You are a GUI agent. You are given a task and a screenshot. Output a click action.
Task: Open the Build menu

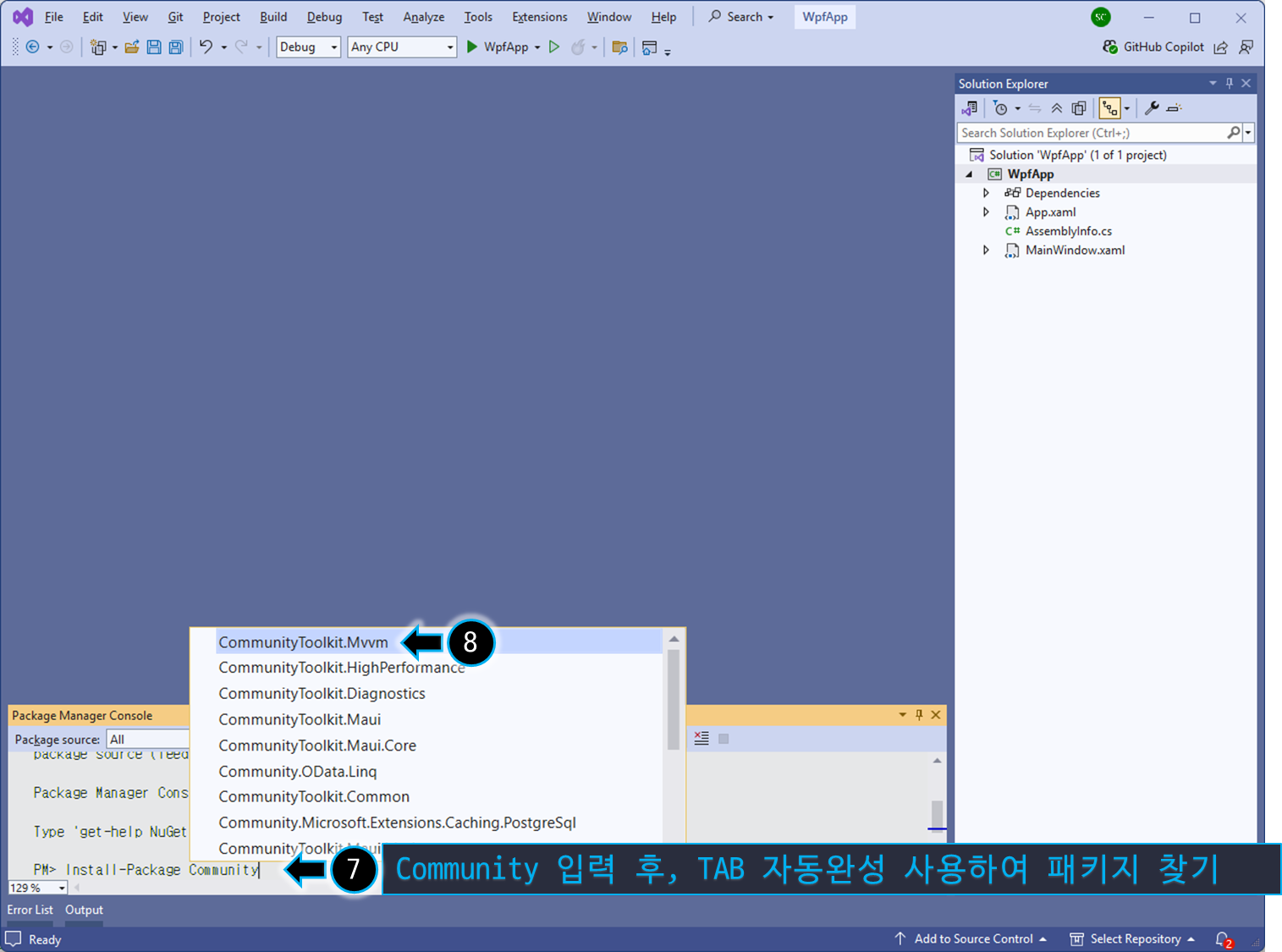pos(273,17)
